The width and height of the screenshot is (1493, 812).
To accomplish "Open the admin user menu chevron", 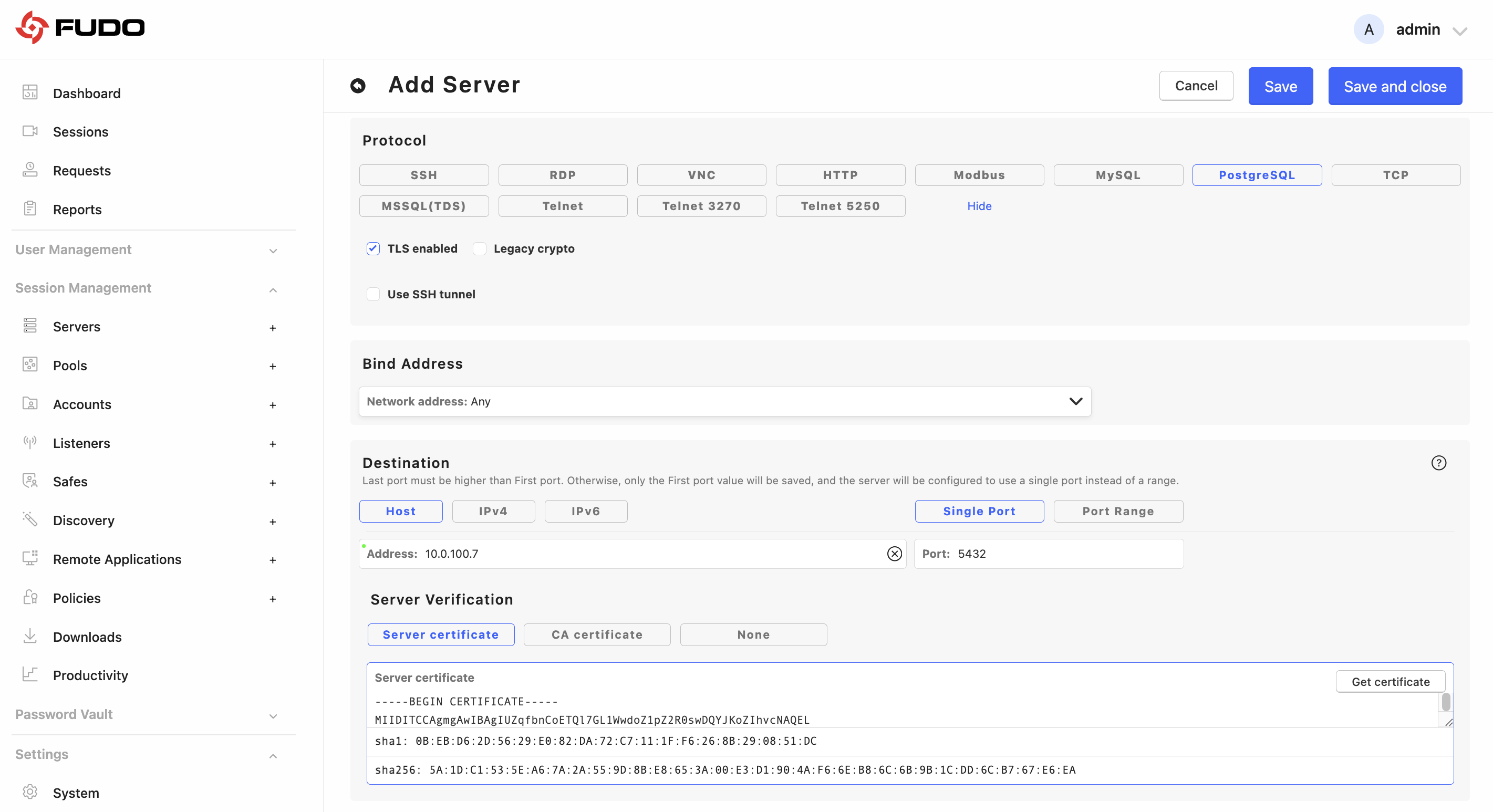I will click(1460, 30).
